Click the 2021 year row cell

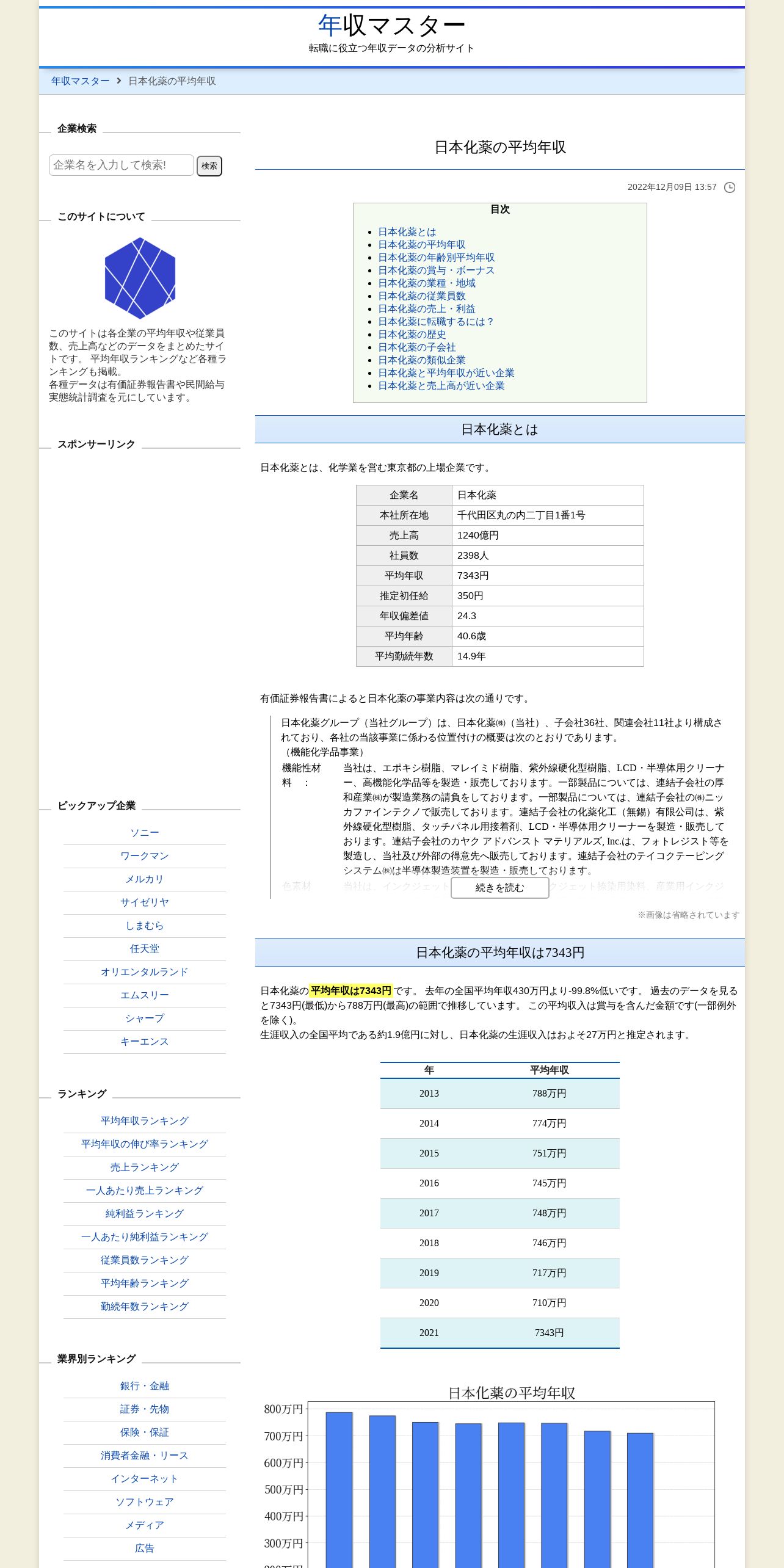429,1333
